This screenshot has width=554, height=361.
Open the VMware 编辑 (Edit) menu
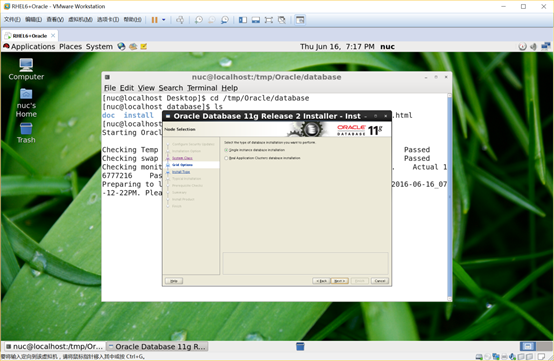(34, 19)
